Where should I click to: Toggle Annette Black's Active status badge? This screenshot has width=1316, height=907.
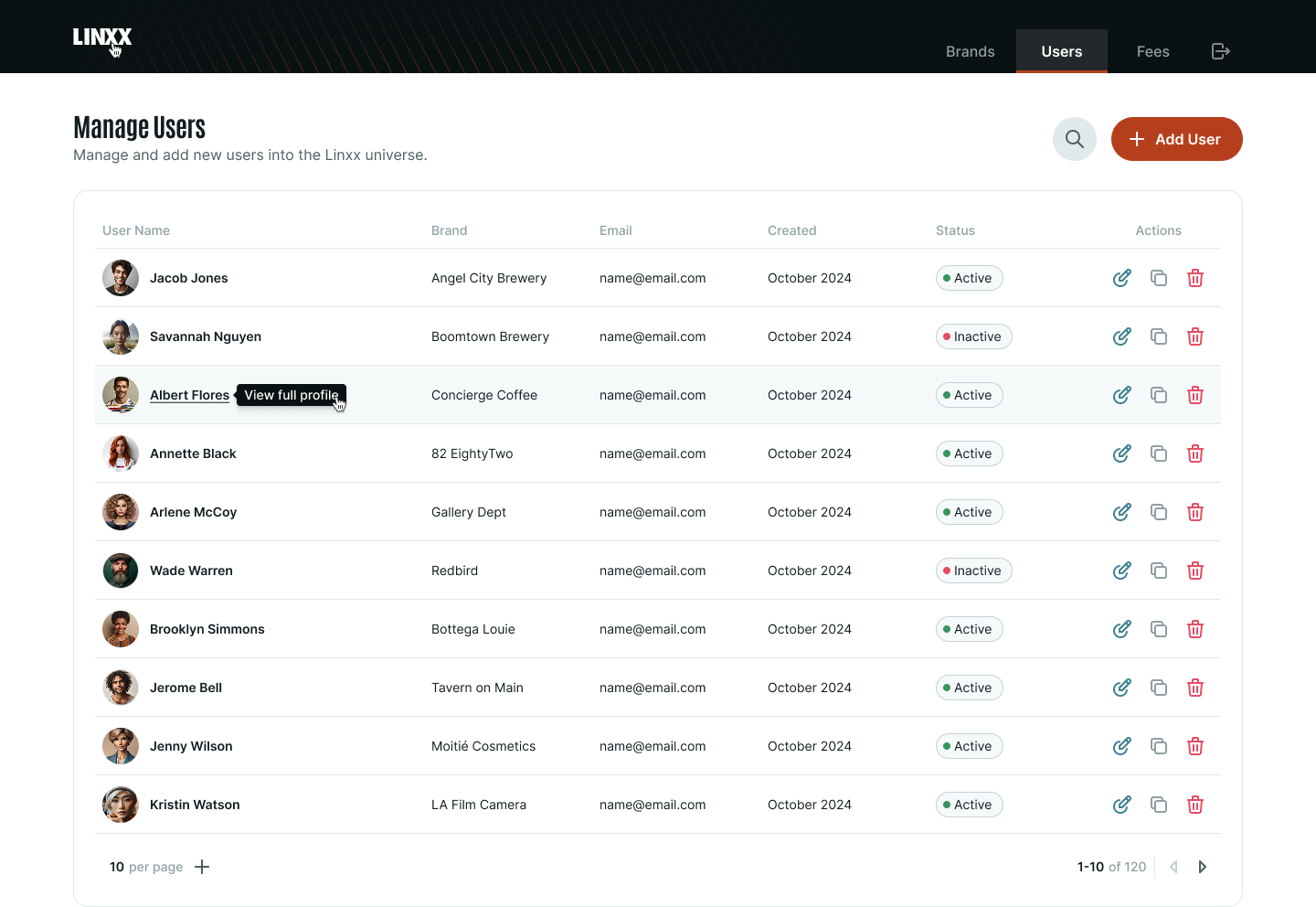pos(969,453)
